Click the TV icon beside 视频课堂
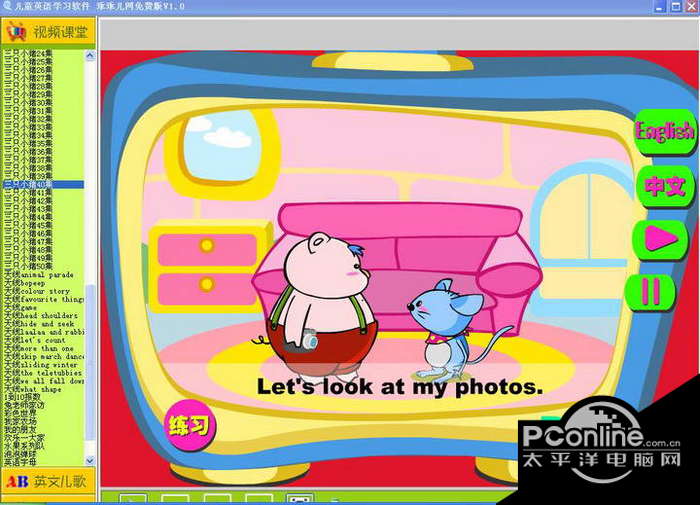Image resolution: width=700 pixels, height=505 pixels. coord(16,33)
